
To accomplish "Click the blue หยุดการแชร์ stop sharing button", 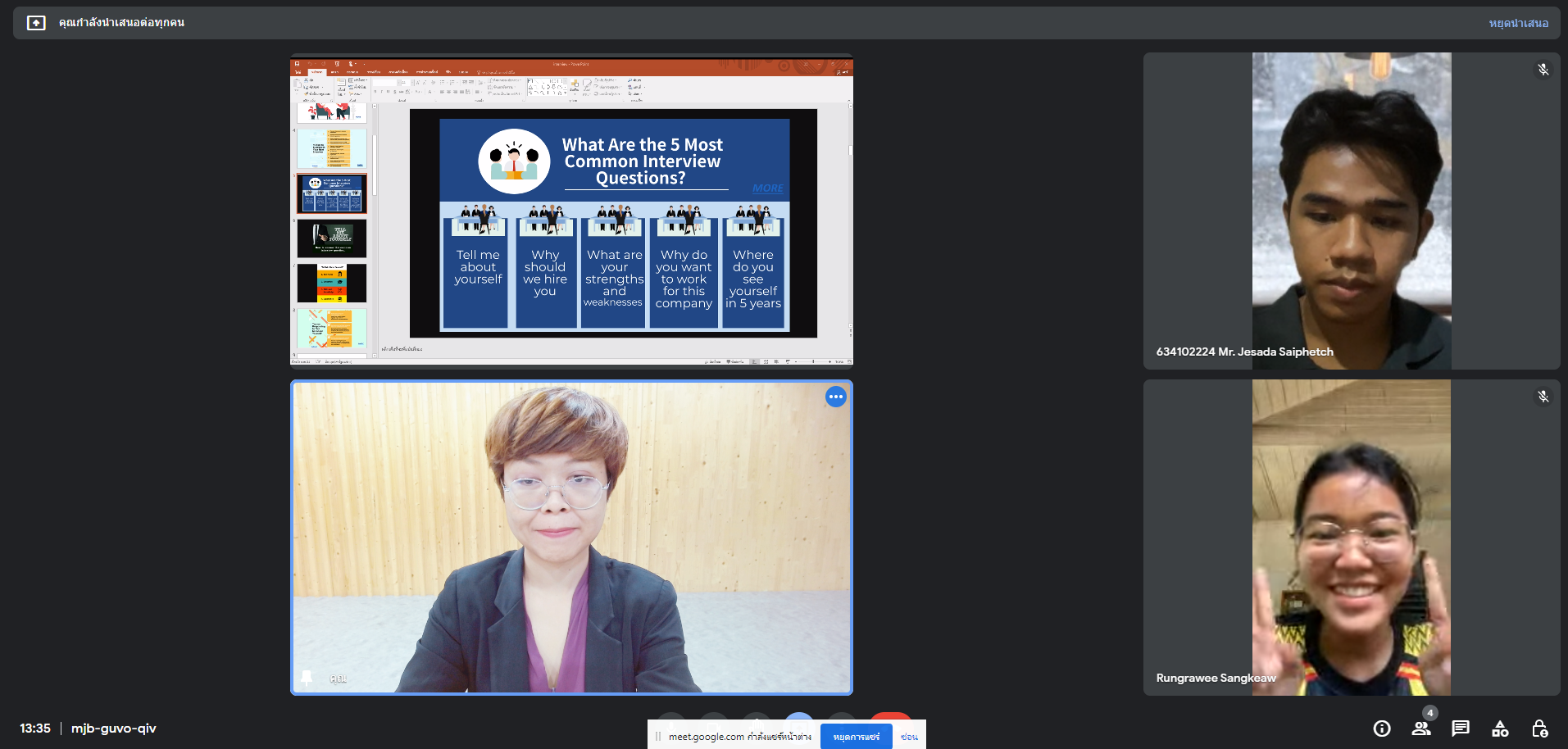I will coord(856,737).
